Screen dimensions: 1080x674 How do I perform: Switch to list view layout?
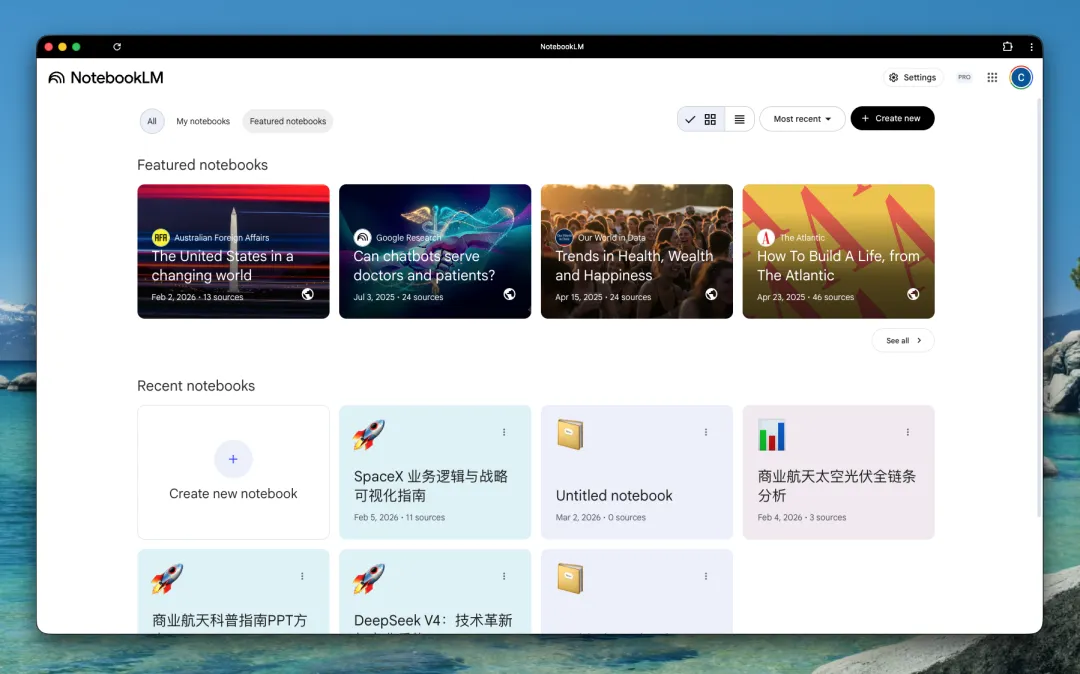pos(739,119)
